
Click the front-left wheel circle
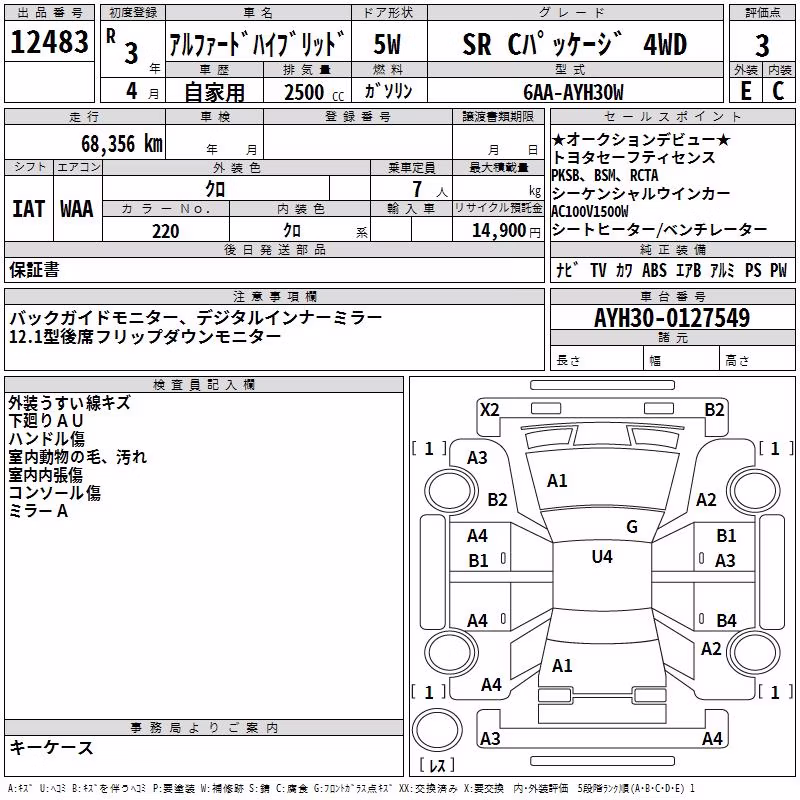450,491
